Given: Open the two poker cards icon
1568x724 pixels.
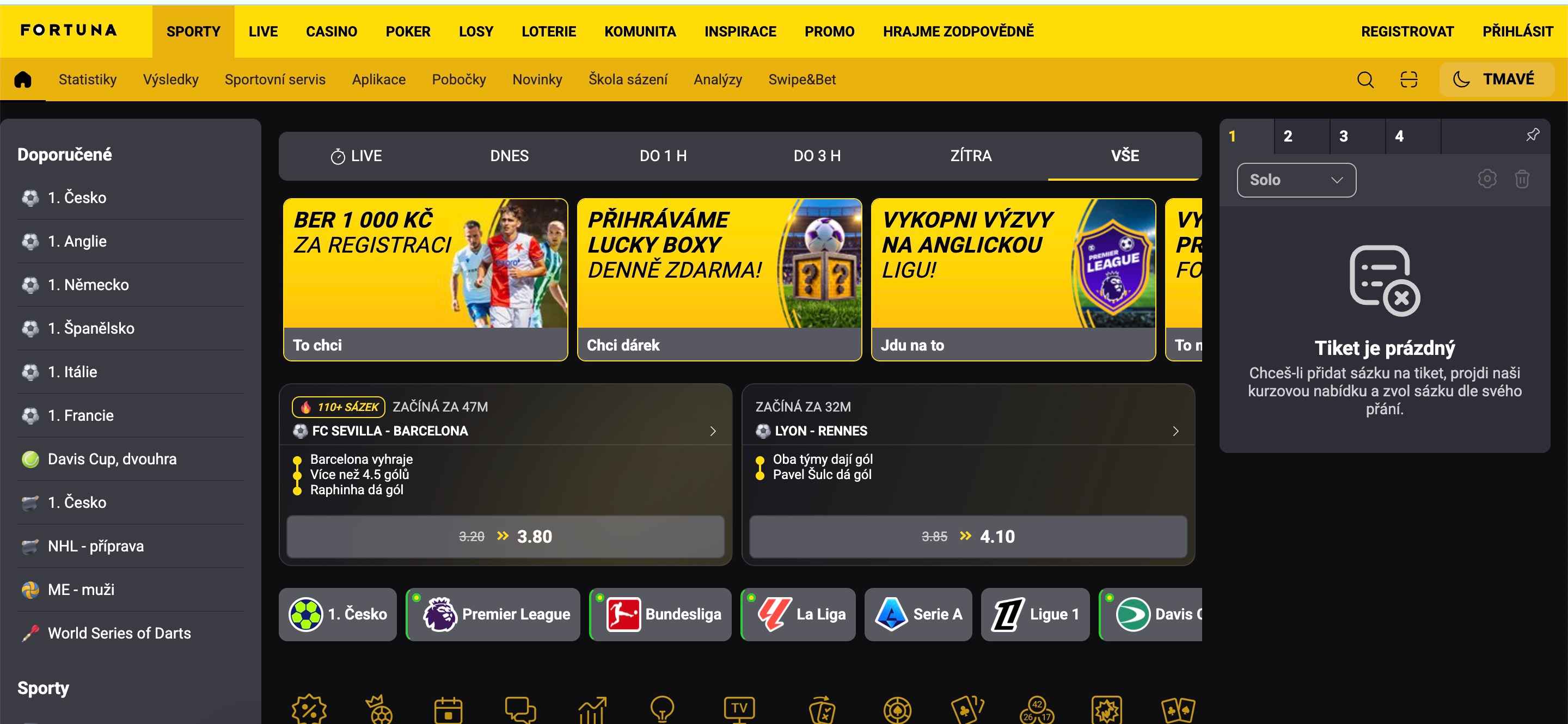Looking at the screenshot, I should [x=1178, y=709].
